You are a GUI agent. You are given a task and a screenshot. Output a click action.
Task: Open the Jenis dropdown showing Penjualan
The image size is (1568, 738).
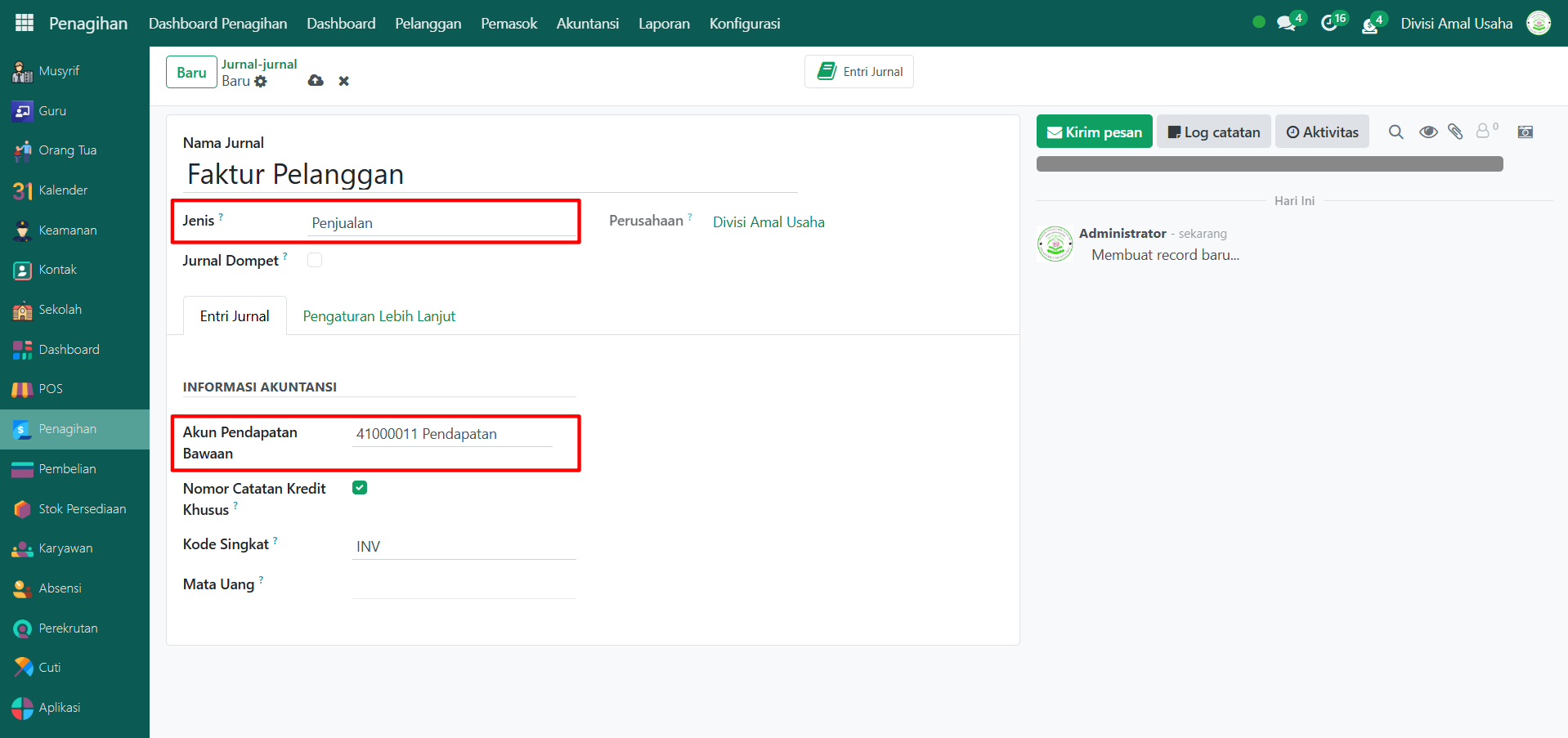pos(441,223)
